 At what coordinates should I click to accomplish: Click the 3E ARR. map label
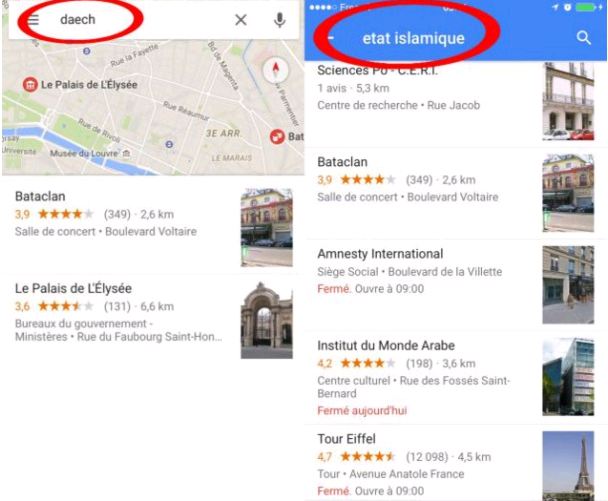[x=223, y=133]
